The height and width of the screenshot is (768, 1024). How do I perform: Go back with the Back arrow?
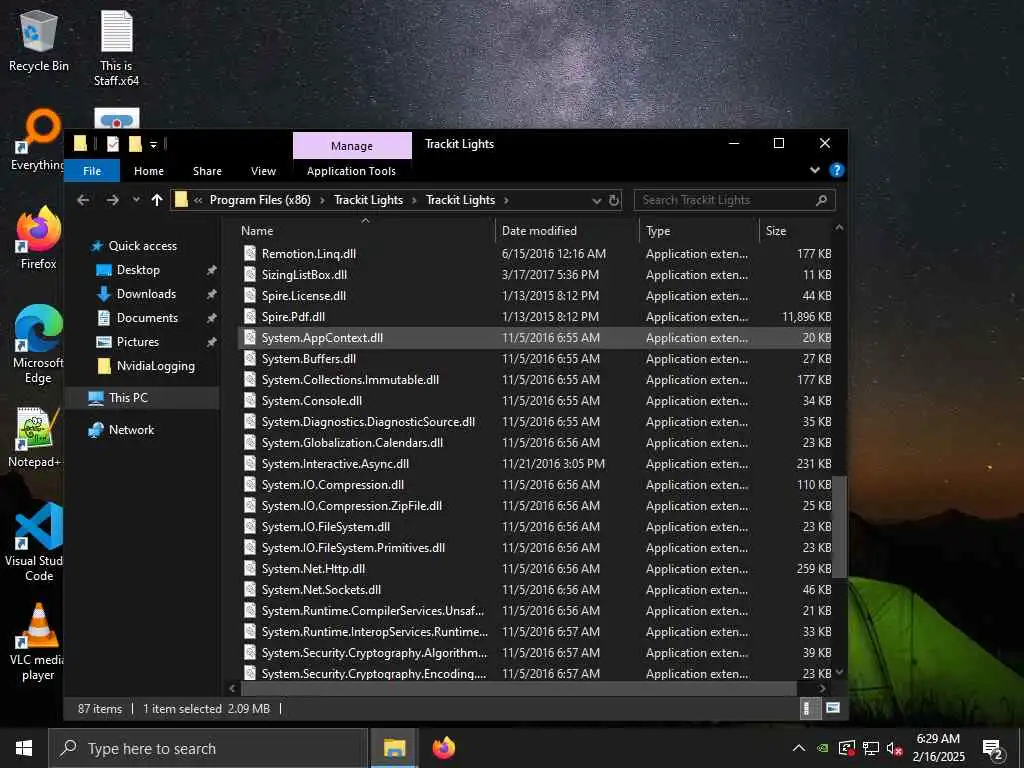pos(83,200)
